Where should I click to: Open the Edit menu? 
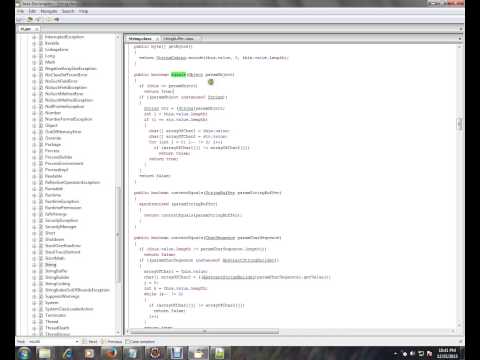[32, 11]
